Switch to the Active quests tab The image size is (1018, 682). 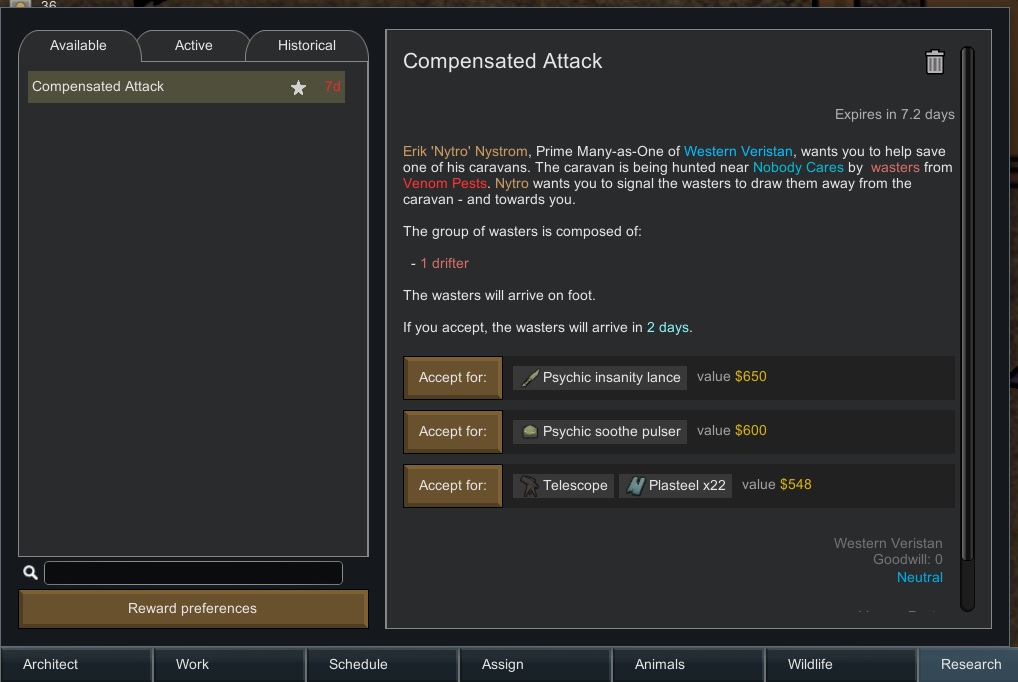pos(193,46)
